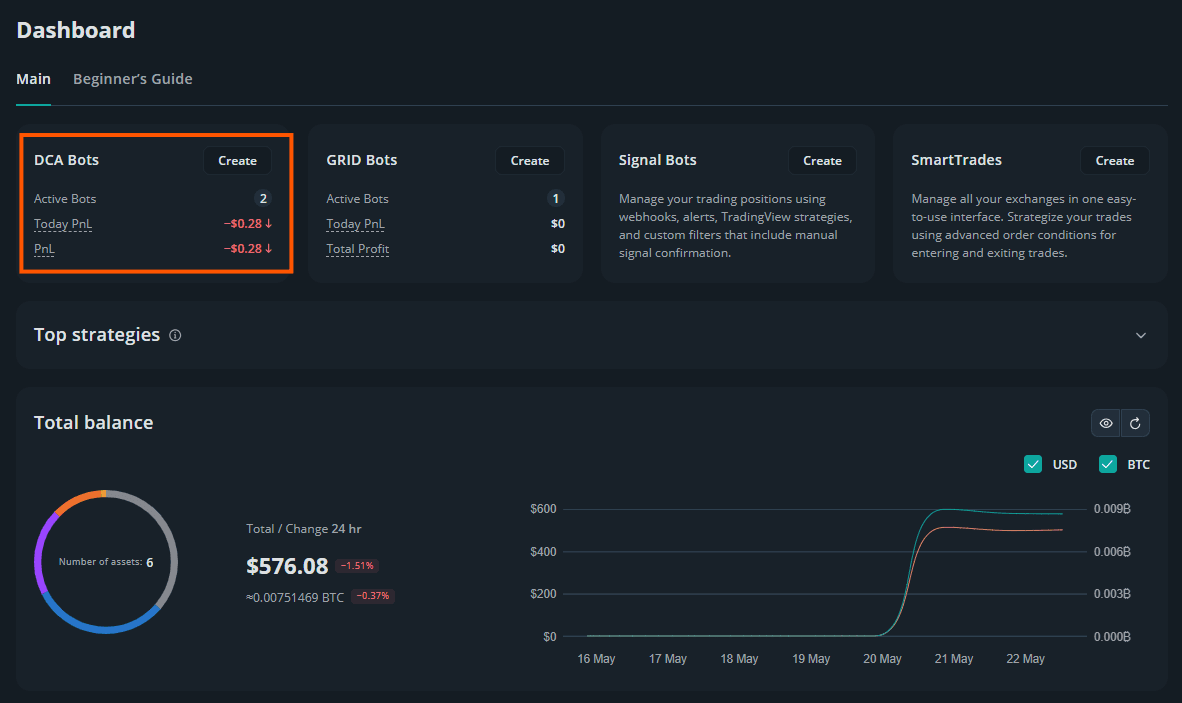Click the Total balance heading

click(x=93, y=423)
